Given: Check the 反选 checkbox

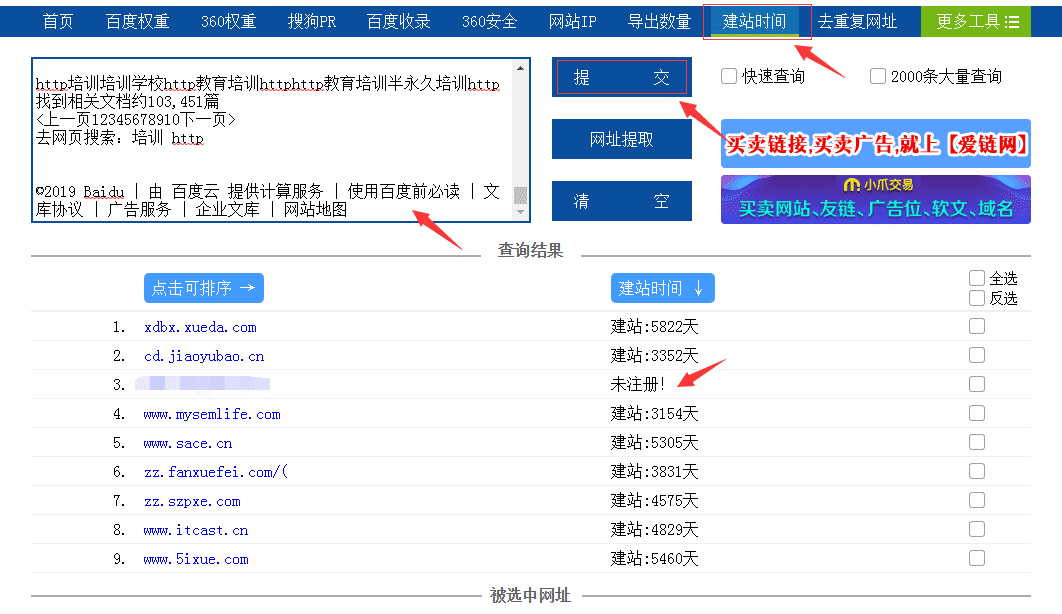Looking at the screenshot, I should tap(977, 298).
